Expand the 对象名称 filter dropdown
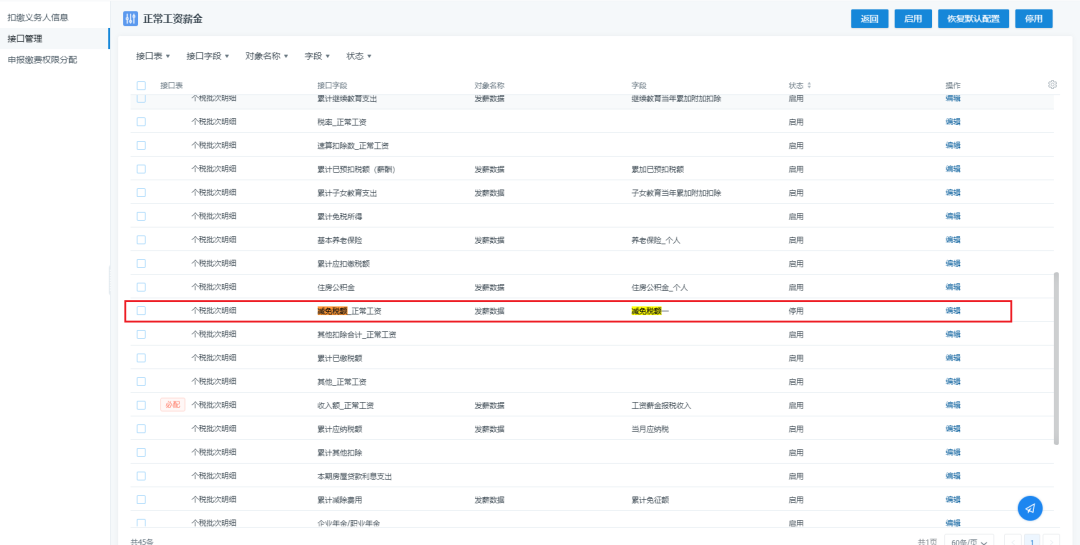 [x=267, y=56]
